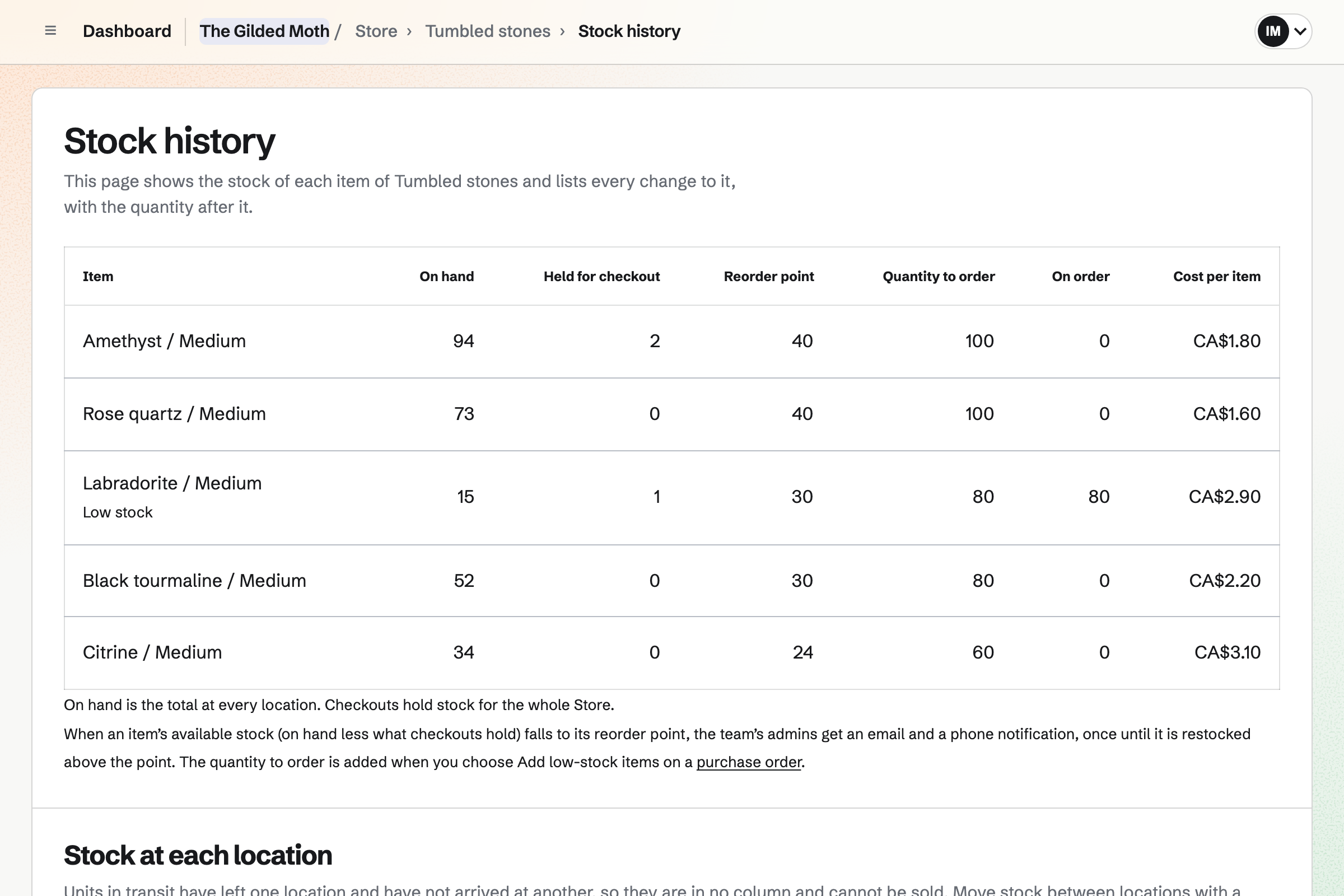This screenshot has height=896, width=1344.
Task: Go to Dashboard
Action: click(x=127, y=31)
